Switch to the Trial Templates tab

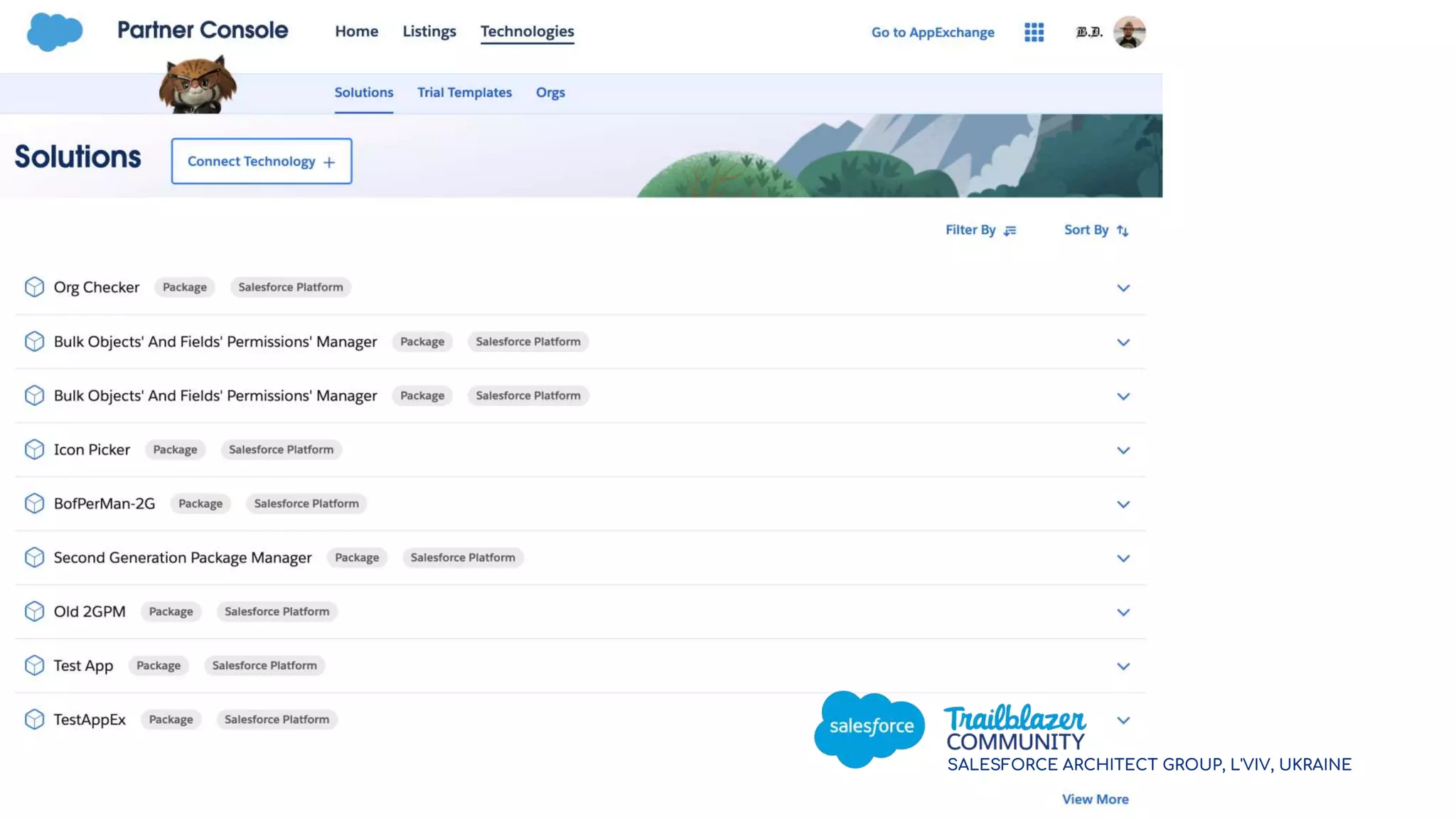coord(464,92)
